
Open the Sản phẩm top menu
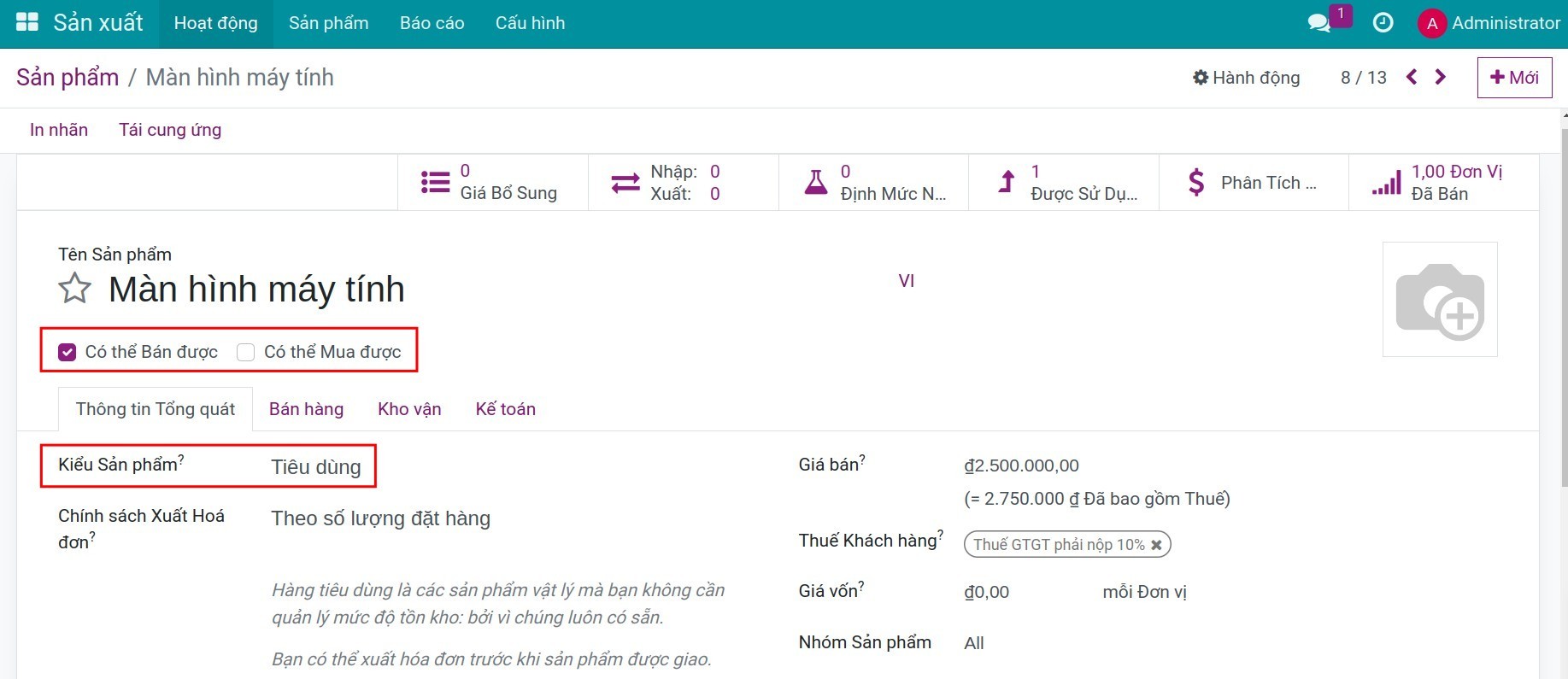click(x=329, y=23)
